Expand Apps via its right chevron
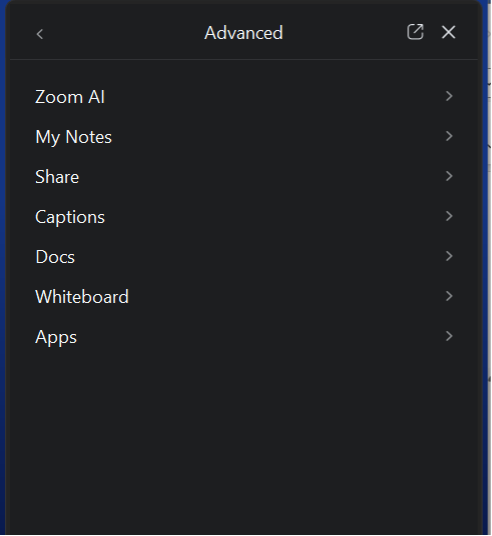 449,336
